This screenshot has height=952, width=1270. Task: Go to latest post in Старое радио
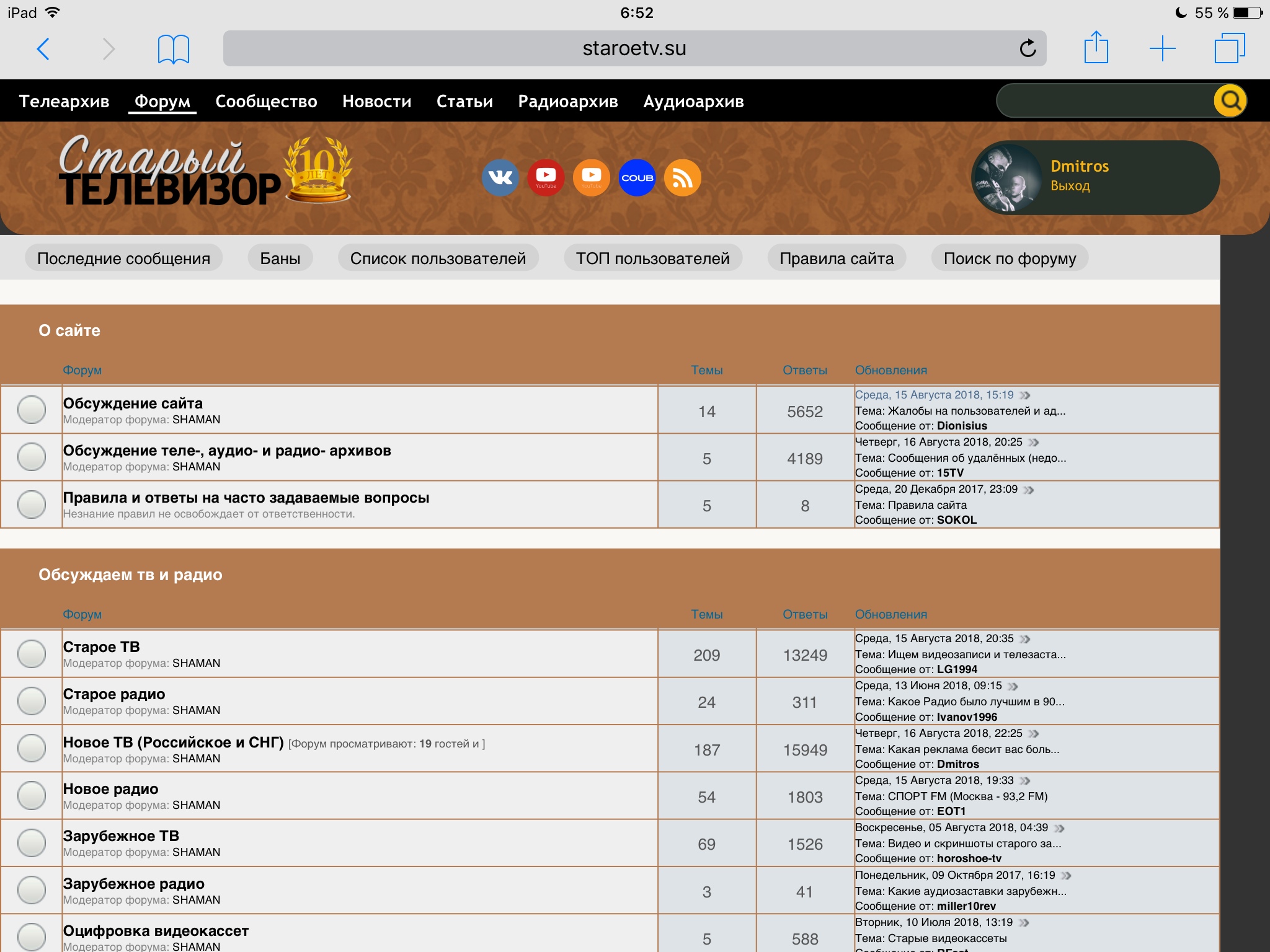point(1013,686)
